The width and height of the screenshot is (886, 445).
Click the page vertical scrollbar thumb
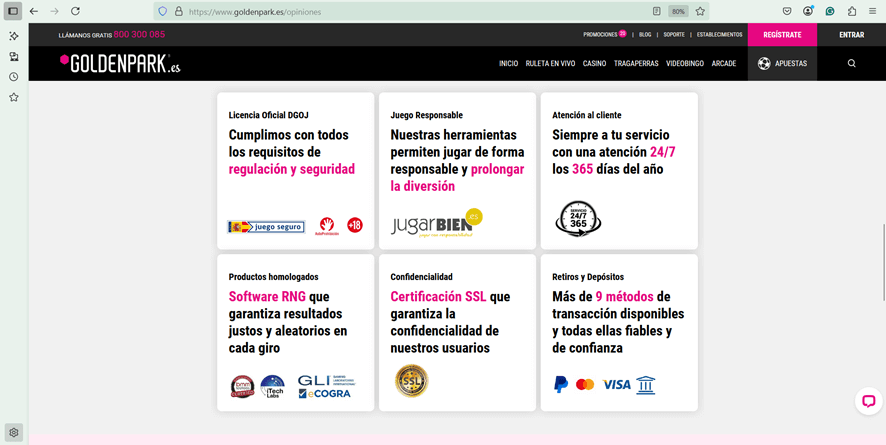pyautogui.click(x=883, y=262)
